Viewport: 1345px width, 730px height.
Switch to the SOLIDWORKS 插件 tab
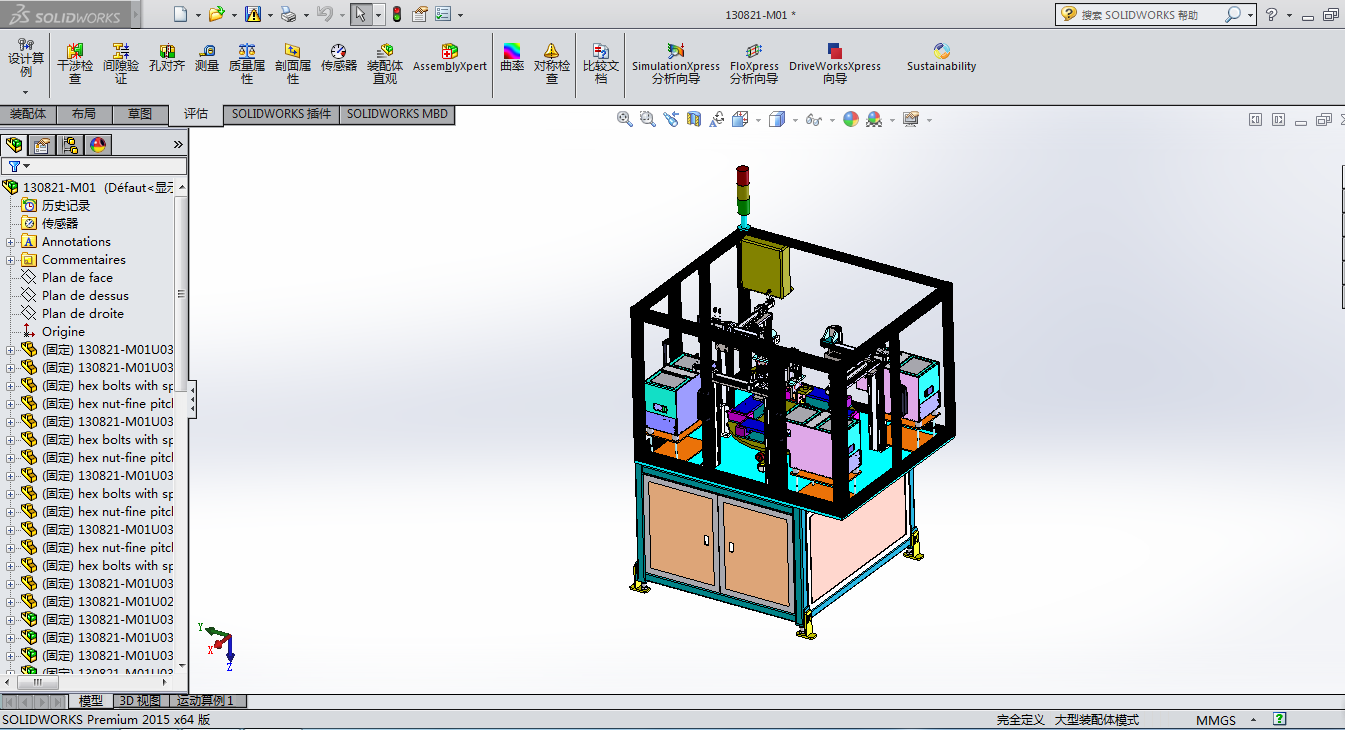pyautogui.click(x=281, y=114)
